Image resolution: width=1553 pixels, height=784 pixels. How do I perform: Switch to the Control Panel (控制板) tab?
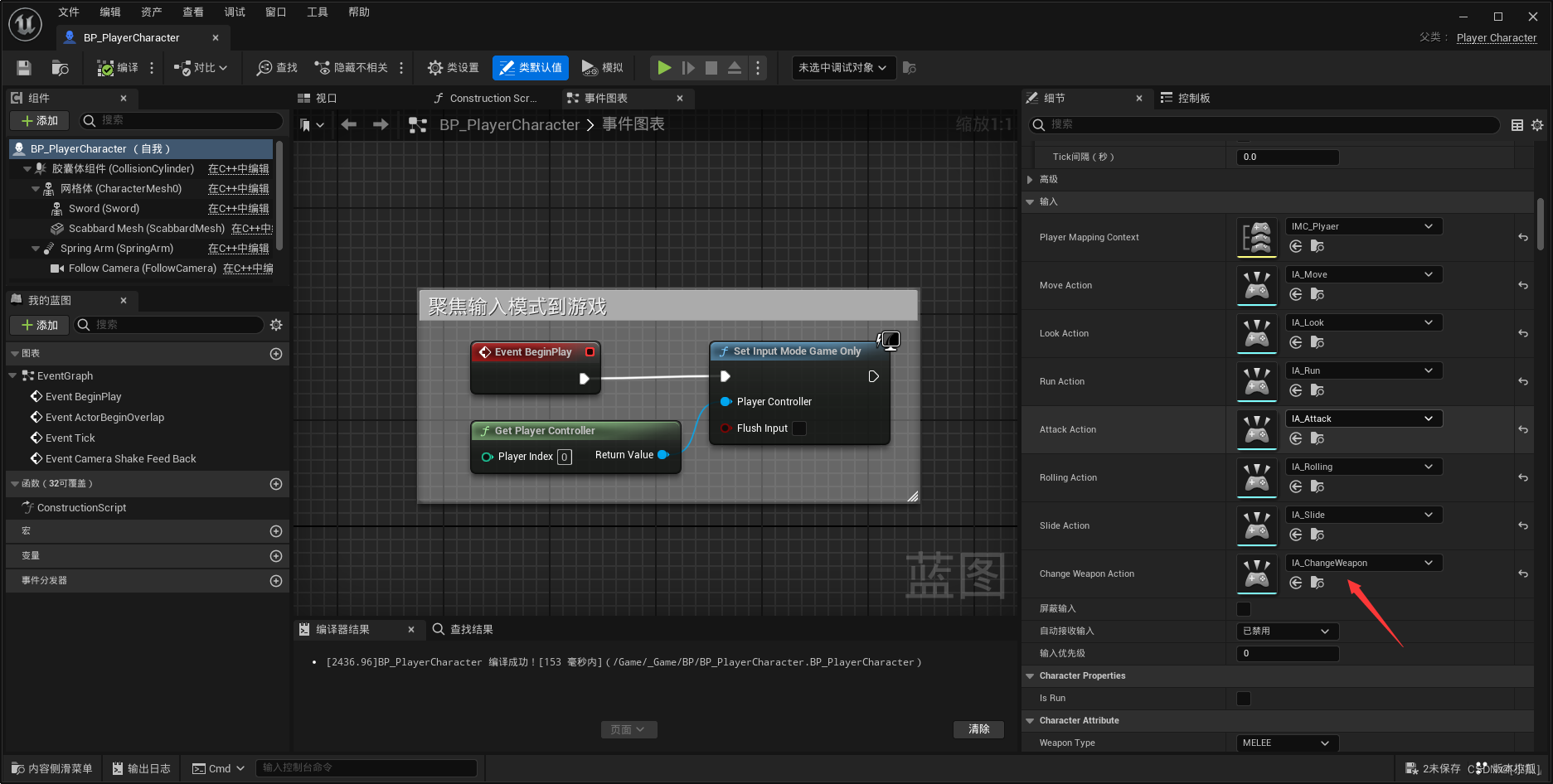1186,98
